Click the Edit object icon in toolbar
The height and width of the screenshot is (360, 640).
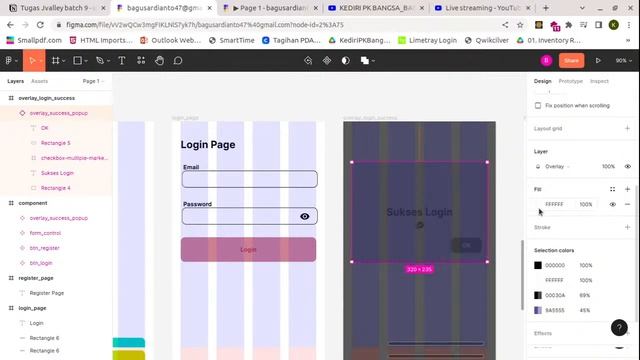(x=308, y=60)
